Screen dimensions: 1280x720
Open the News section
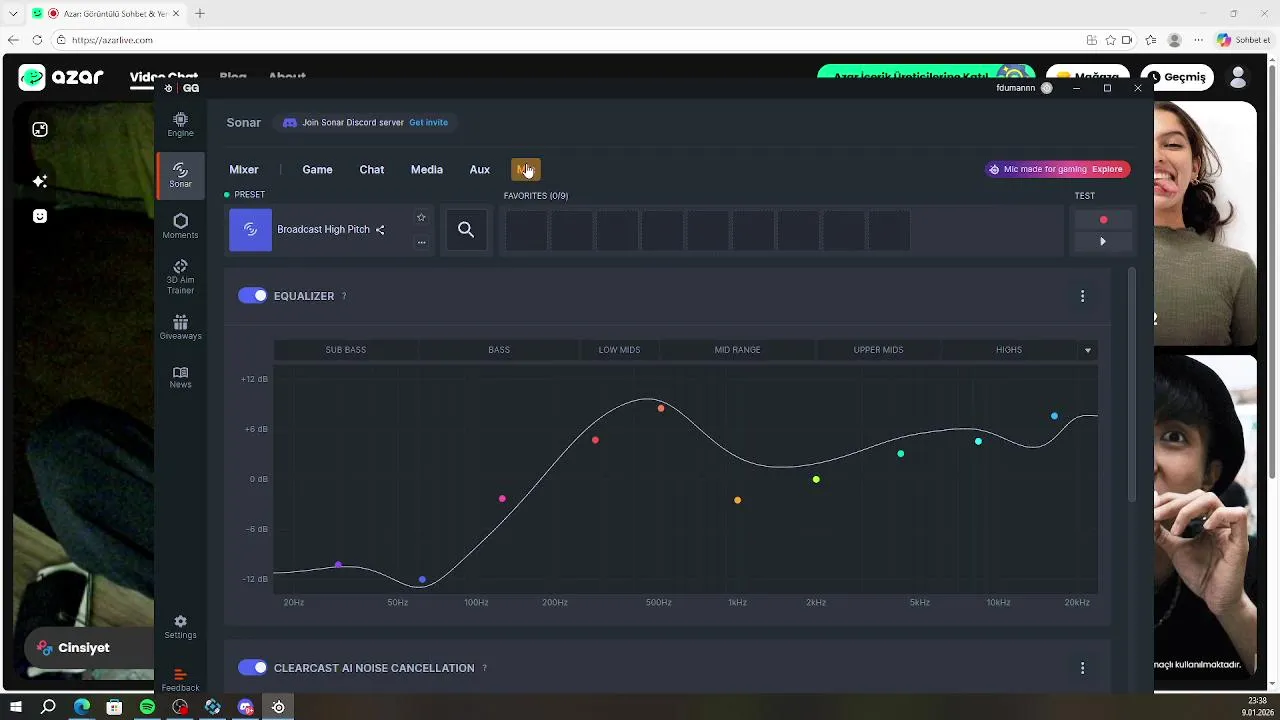pyautogui.click(x=180, y=377)
